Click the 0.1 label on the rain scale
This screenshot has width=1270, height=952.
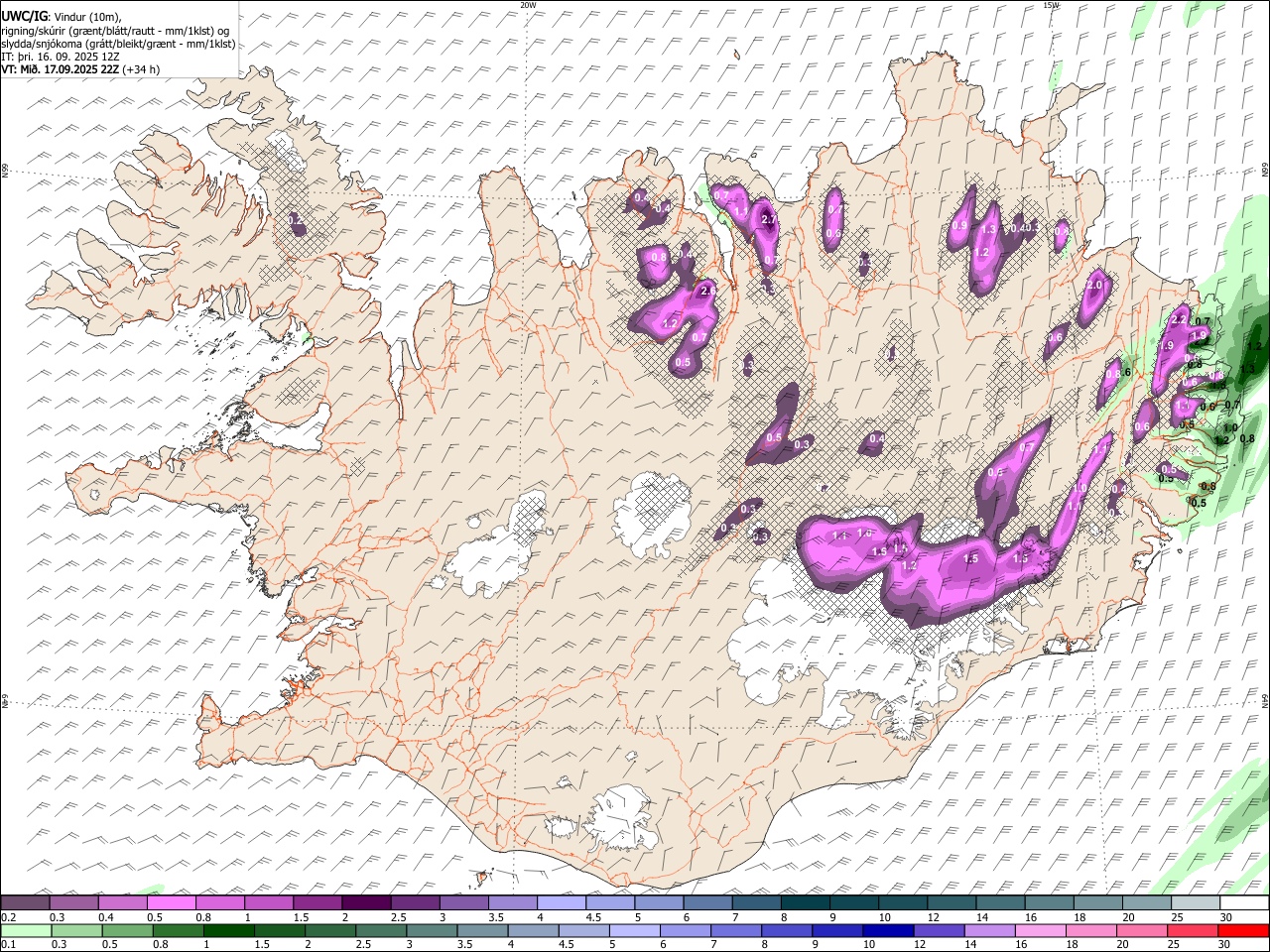coord(8,945)
